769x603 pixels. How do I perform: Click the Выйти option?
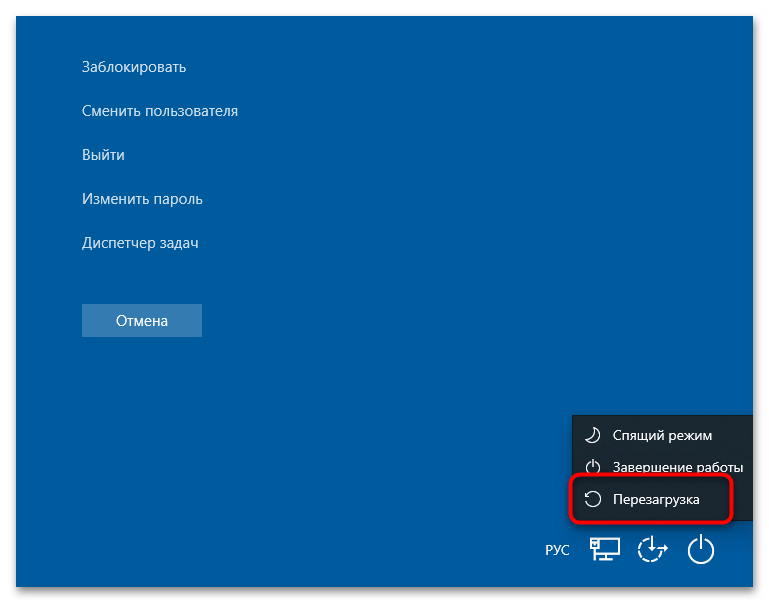pos(103,155)
